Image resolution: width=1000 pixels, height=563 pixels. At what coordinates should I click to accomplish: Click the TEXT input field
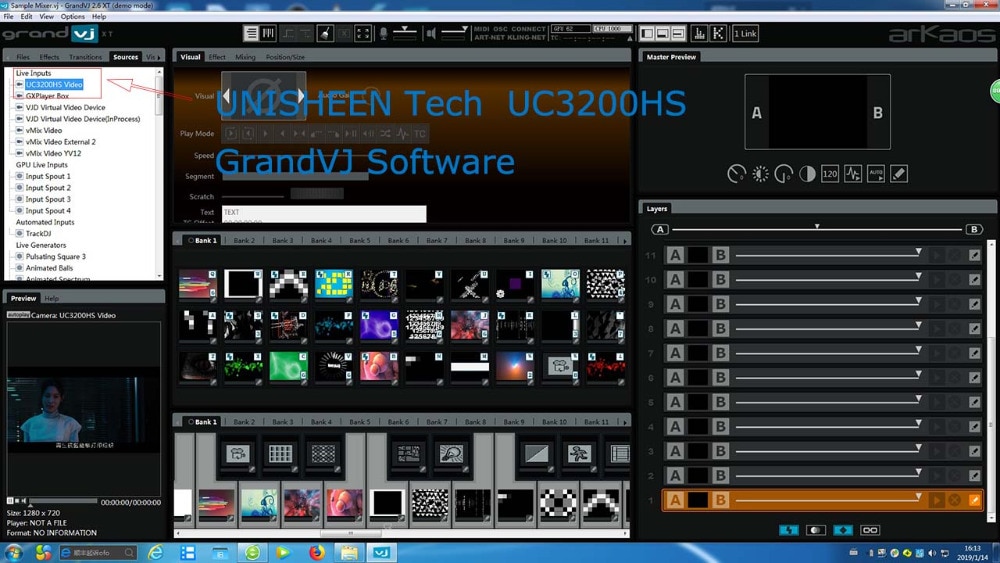coord(324,213)
